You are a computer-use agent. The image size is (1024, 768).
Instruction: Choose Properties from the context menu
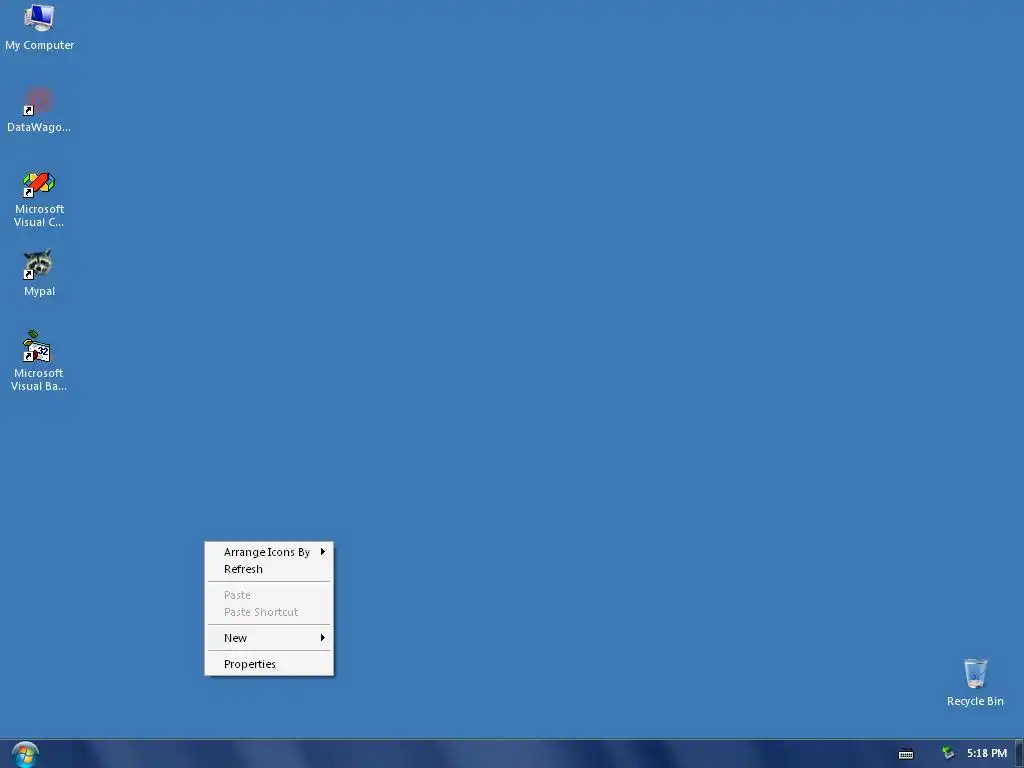coord(269,664)
